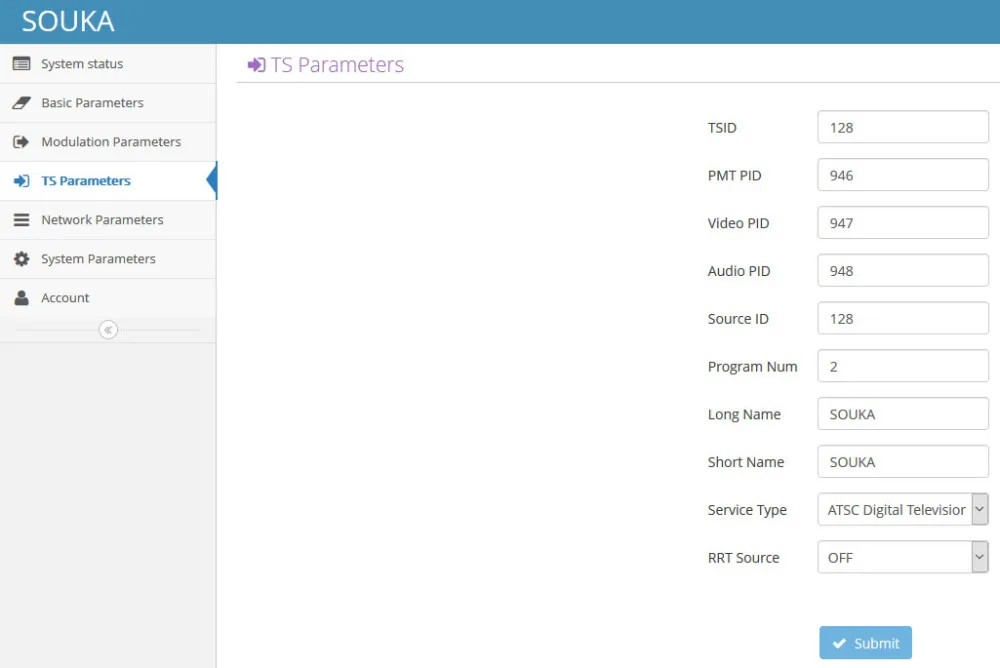Go to Modulation Parameters
Viewport: 1000px width, 668px height.
(x=108, y=142)
